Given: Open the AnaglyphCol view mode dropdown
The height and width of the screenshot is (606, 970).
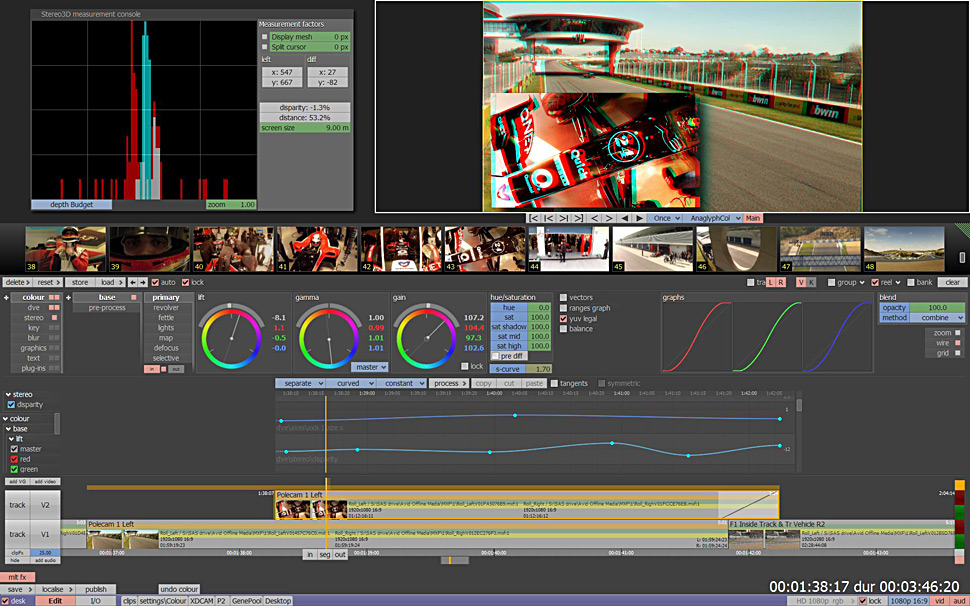Looking at the screenshot, I should (x=712, y=218).
